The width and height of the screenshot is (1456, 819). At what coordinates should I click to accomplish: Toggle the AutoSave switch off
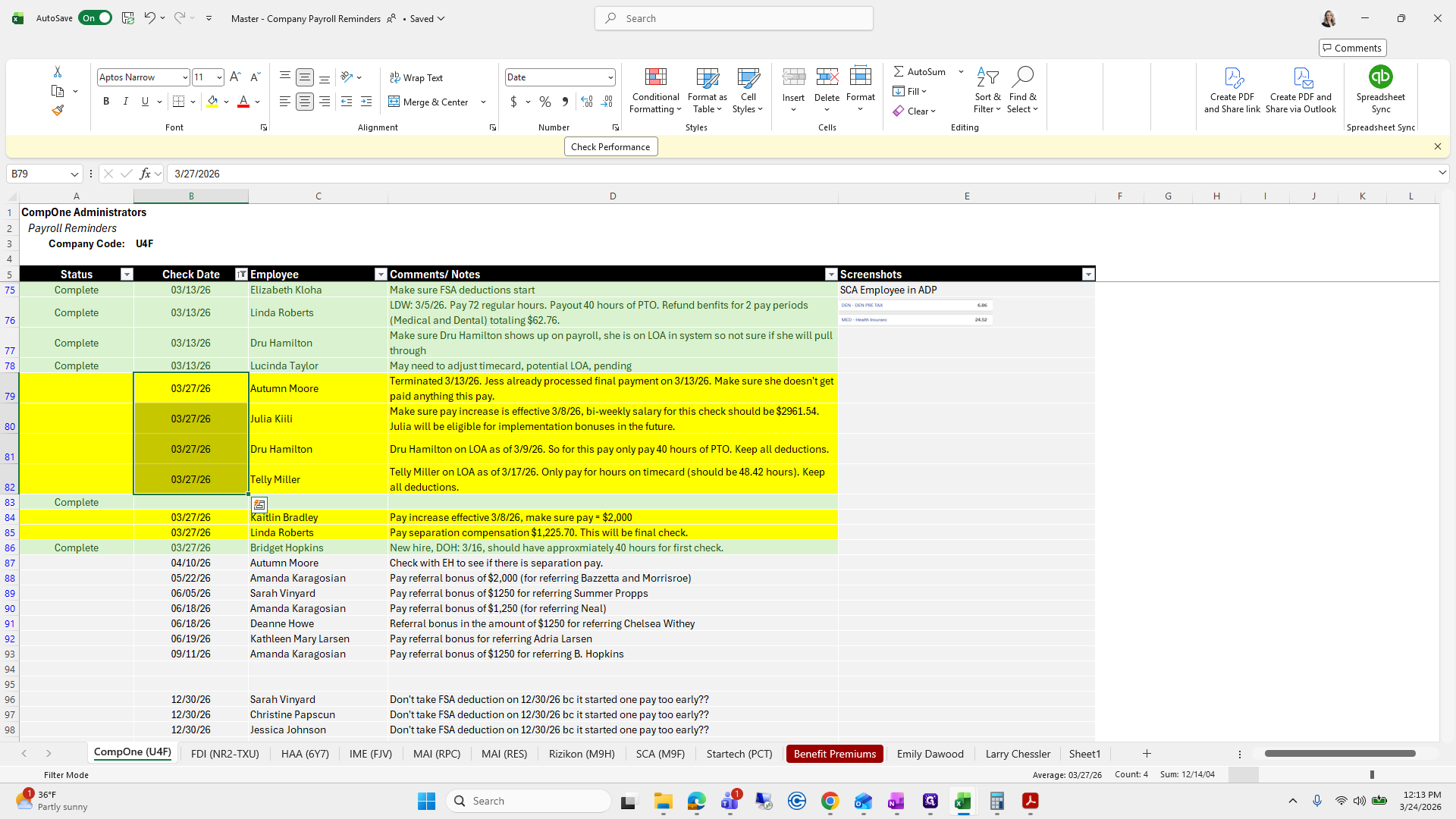tap(95, 18)
